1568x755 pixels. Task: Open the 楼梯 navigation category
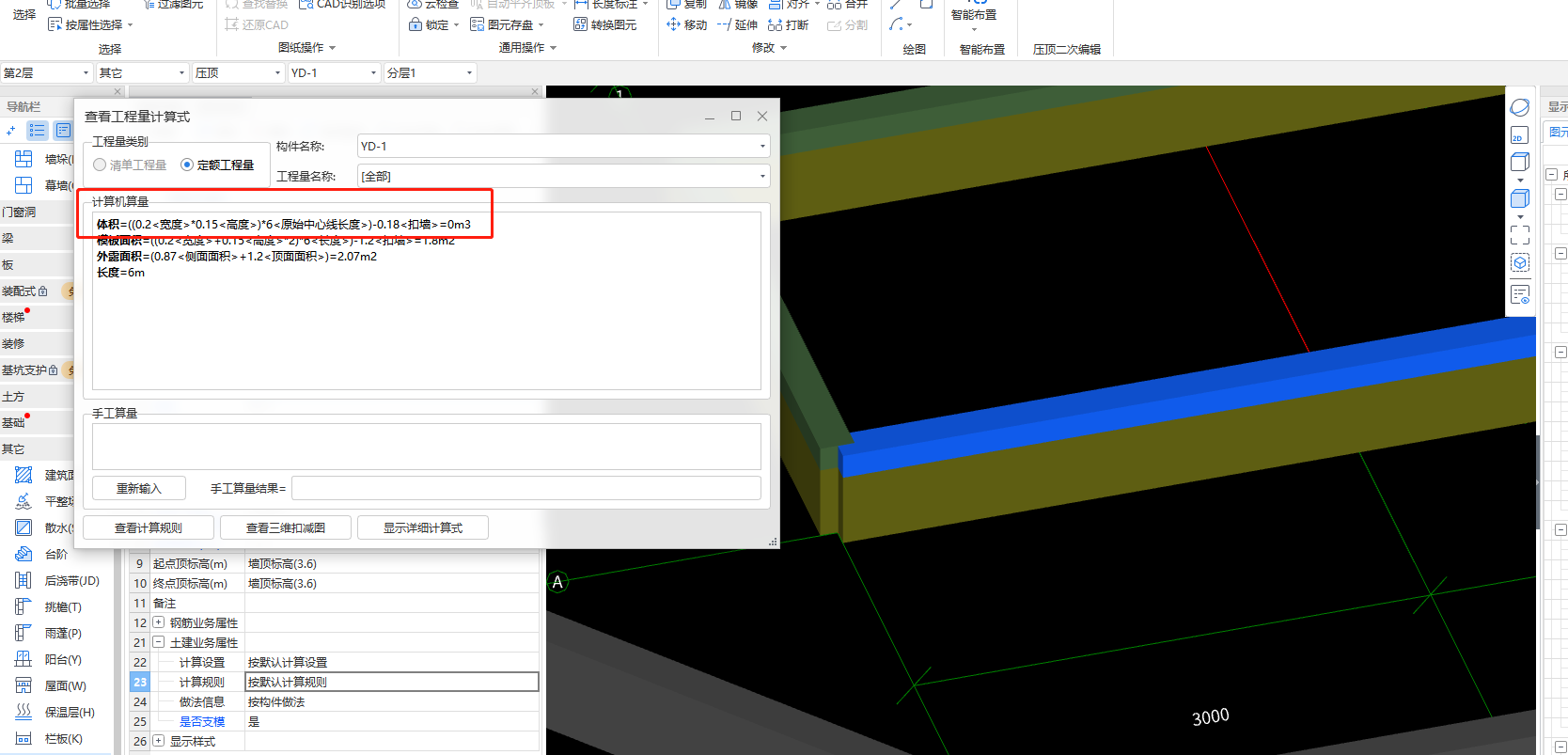pos(37,318)
